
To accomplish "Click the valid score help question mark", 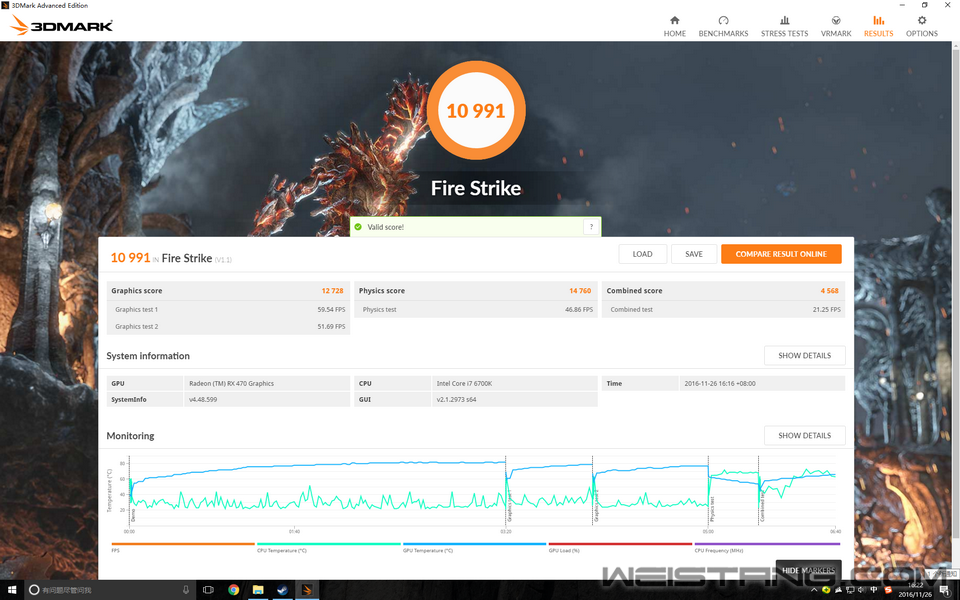I will coord(590,227).
